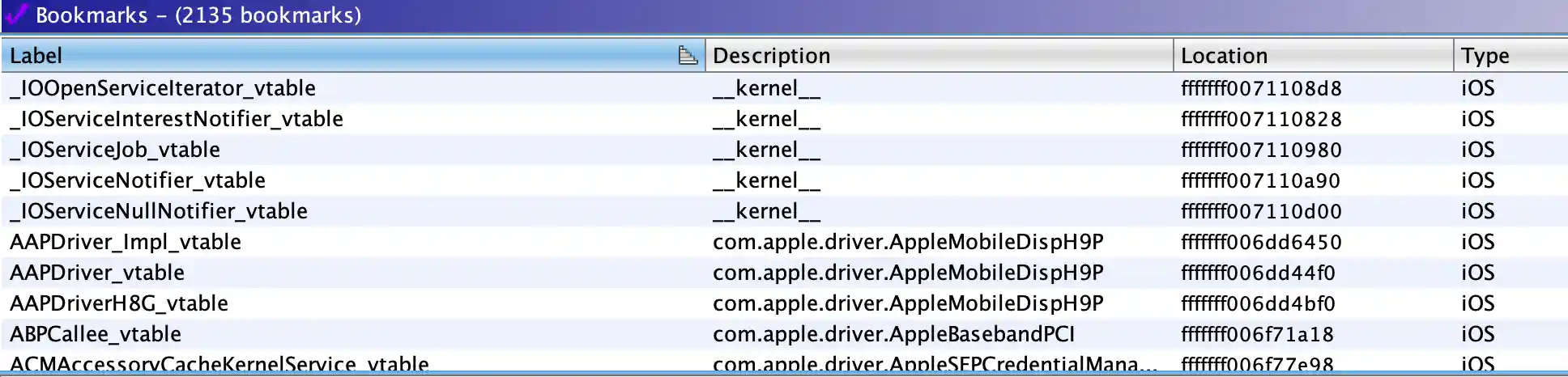
Task: Select the ABPCallee_vtable bookmark row
Action: (96, 334)
